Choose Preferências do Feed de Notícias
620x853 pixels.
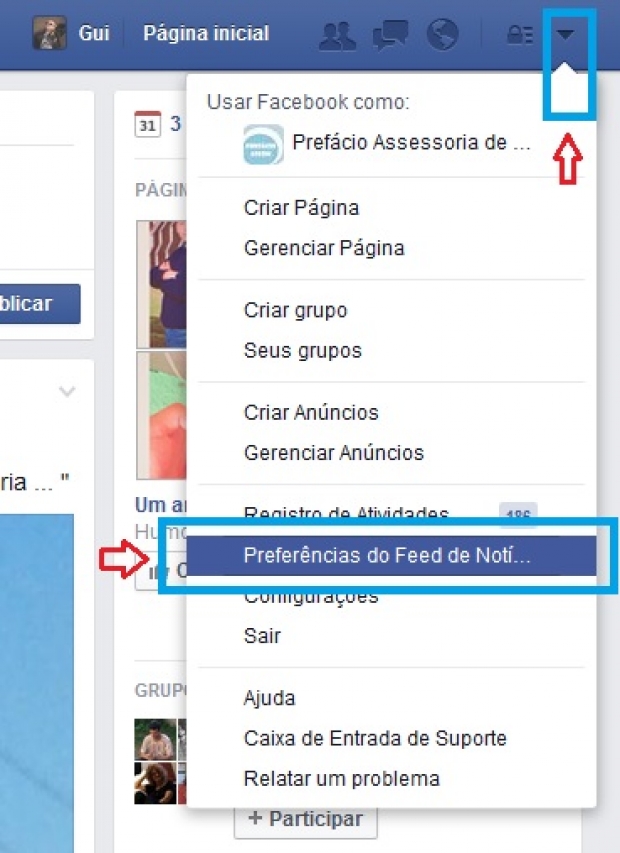click(391, 555)
